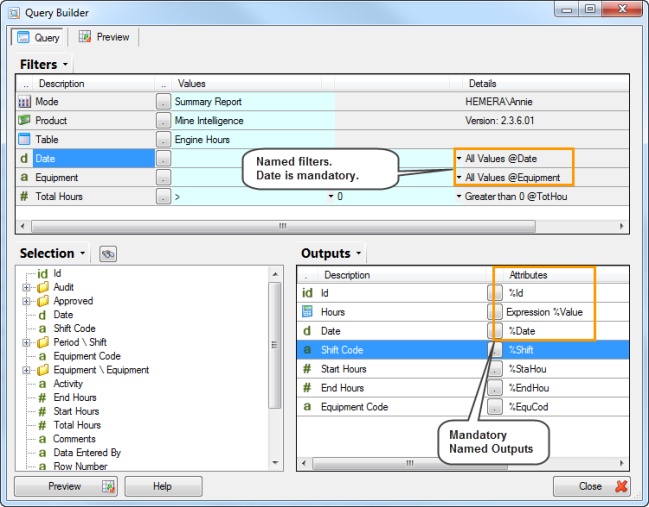The height and width of the screenshot is (507, 649).
Task: Click the Close button
Action: pos(592,486)
